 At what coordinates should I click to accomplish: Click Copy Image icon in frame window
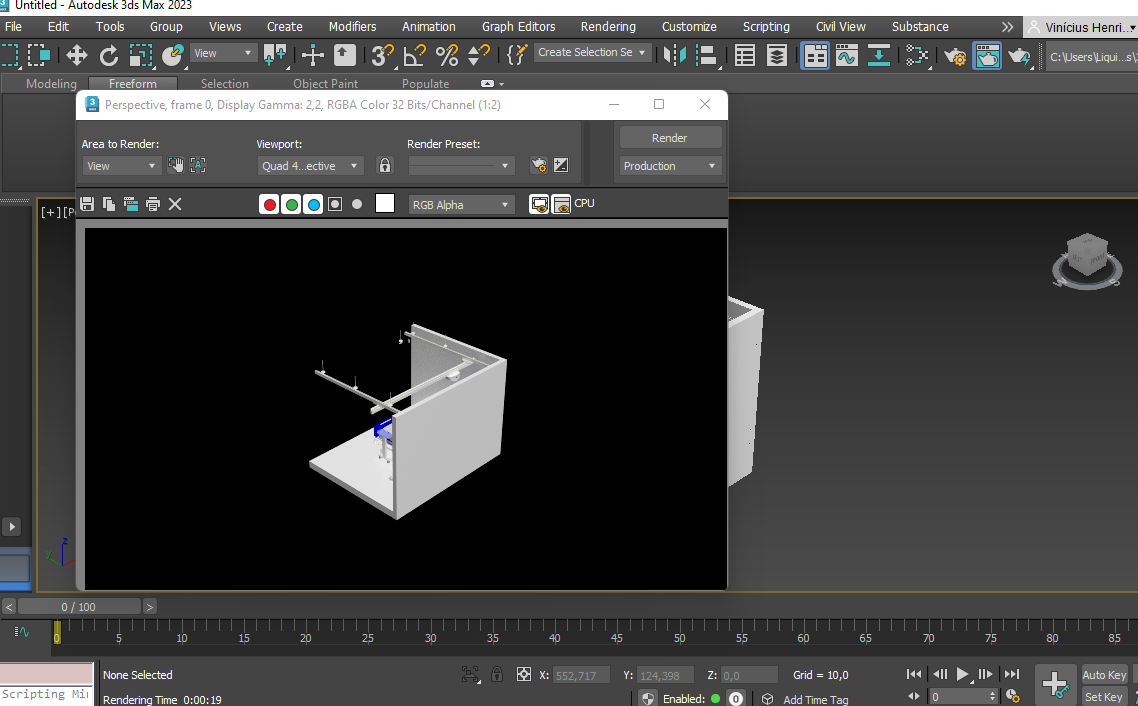[x=109, y=204]
